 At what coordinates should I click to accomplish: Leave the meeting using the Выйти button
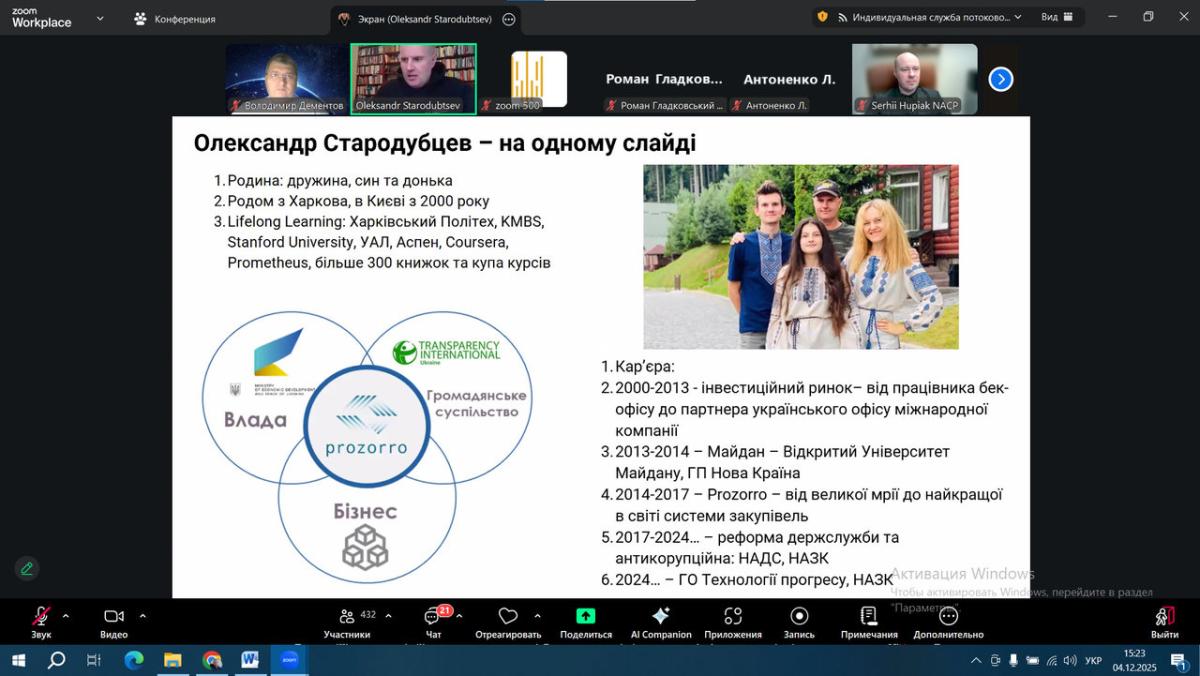(x=1164, y=617)
